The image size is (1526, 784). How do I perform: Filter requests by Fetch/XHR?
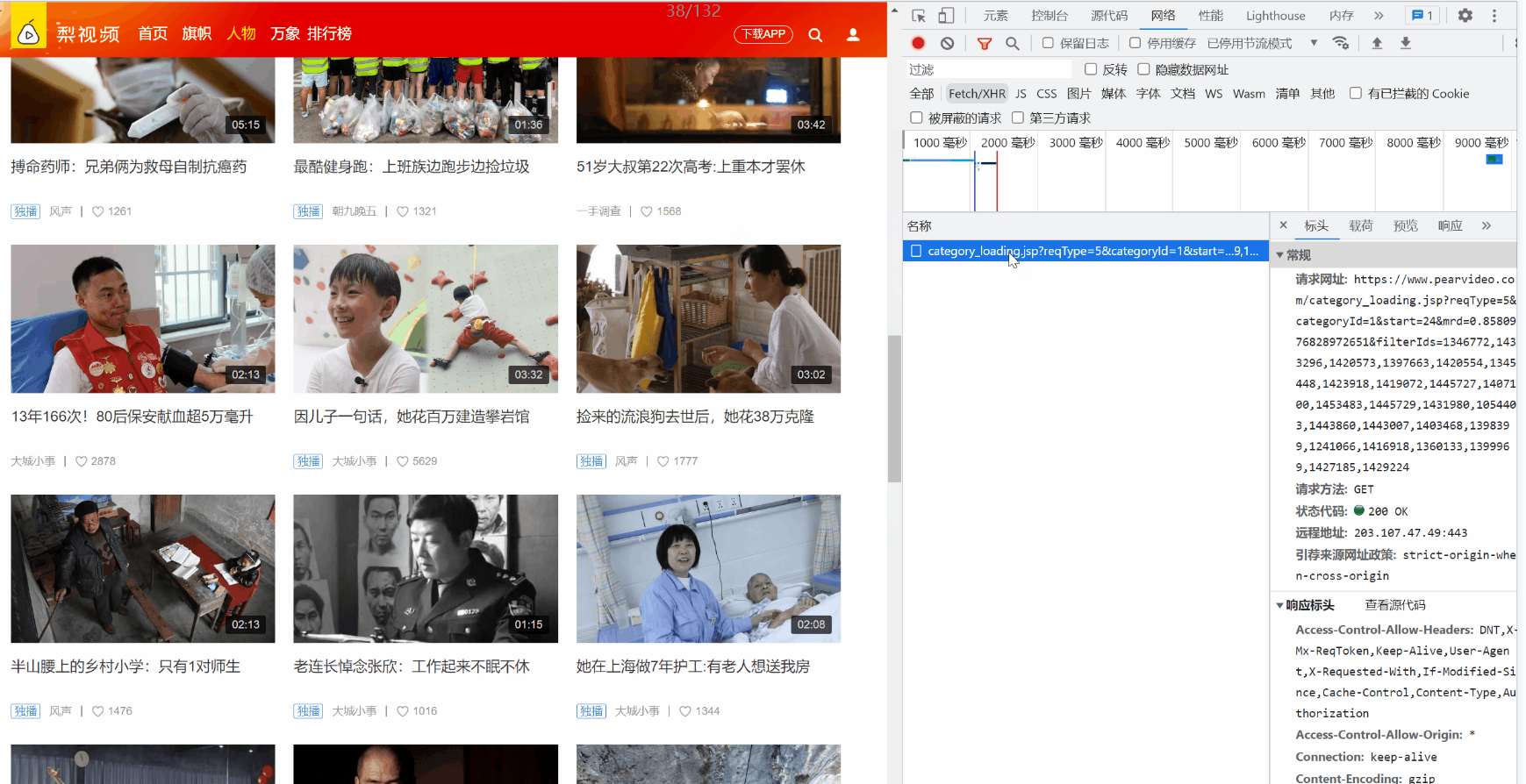pyautogui.click(x=977, y=94)
